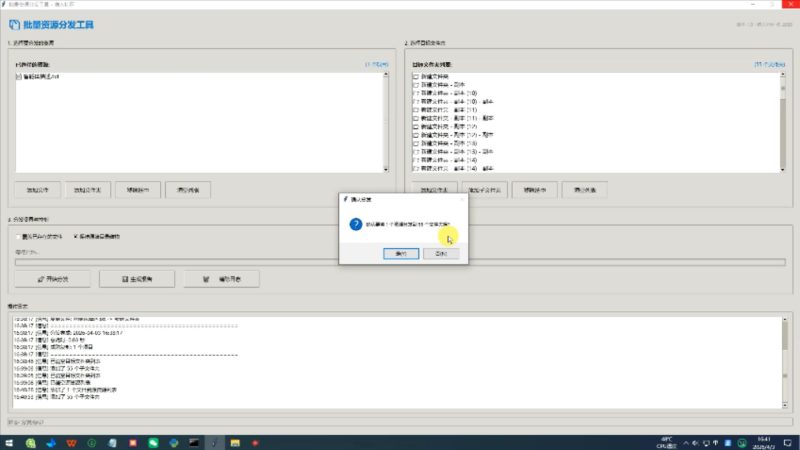This screenshot has width=800, height=450.
Task: Uncheck the keep original directory structure checkbox
Action: pos(76,237)
